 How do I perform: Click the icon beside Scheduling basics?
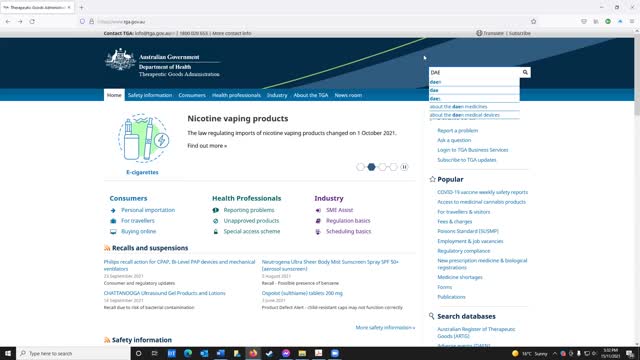click(318, 231)
